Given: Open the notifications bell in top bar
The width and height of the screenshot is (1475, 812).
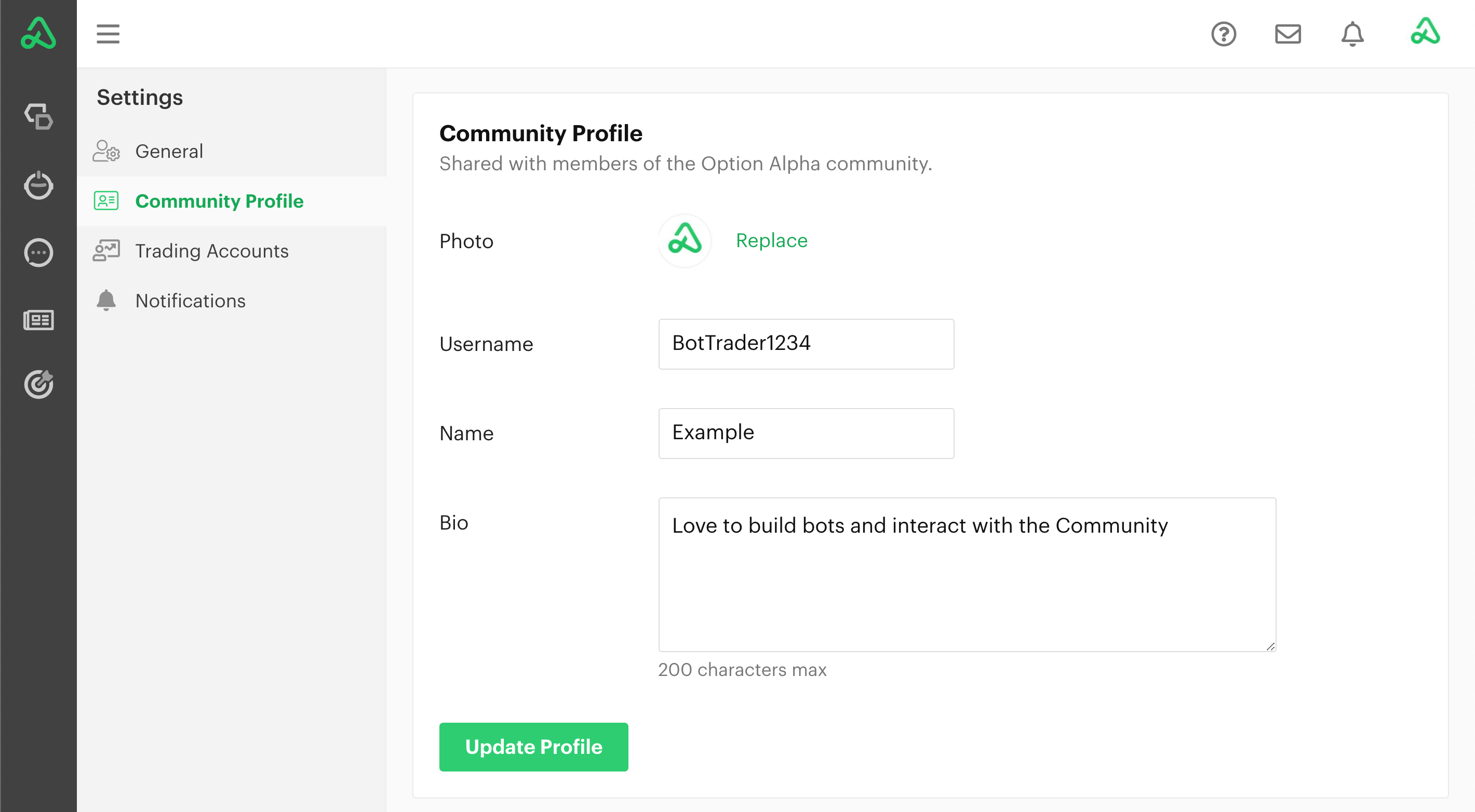Looking at the screenshot, I should [1352, 34].
